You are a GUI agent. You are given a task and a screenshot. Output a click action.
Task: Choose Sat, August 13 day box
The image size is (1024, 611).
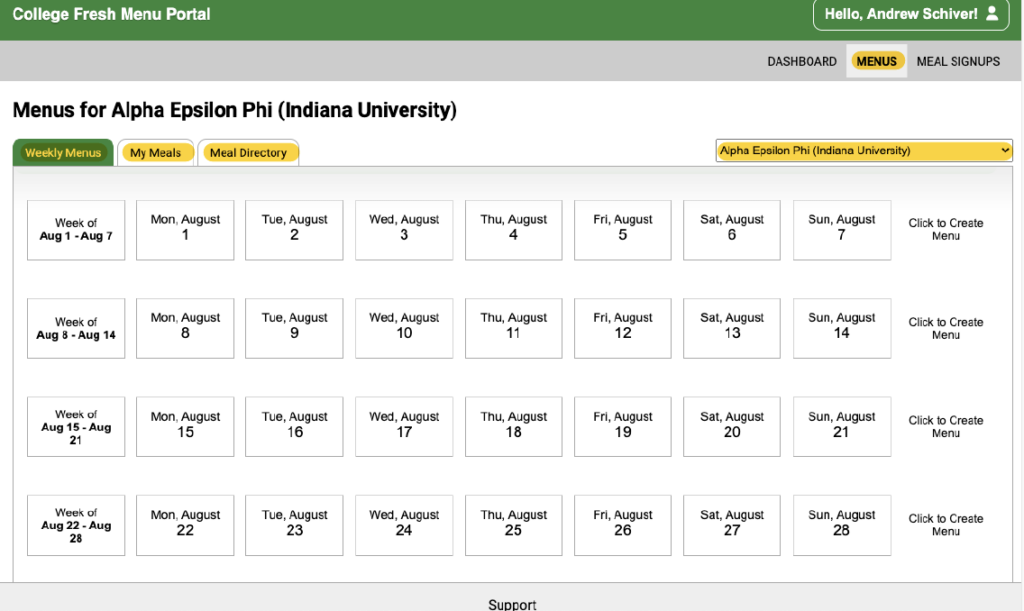(731, 328)
